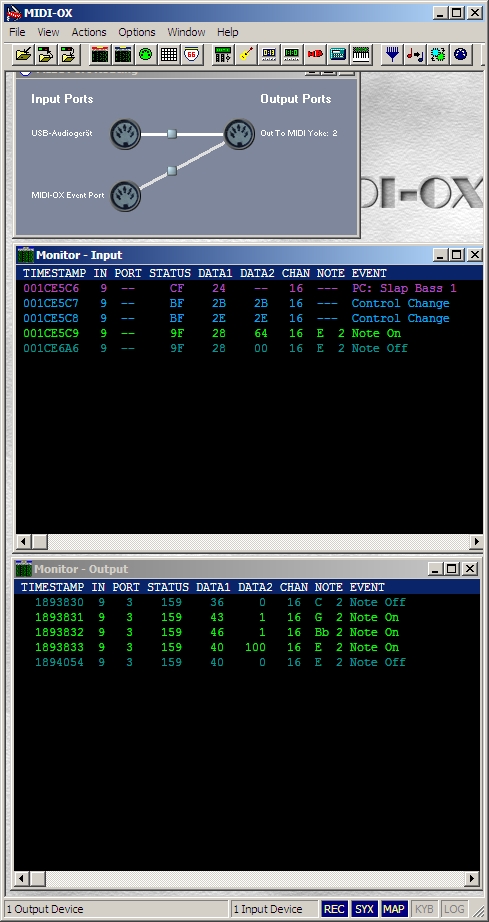Open the control panel slider icon
This screenshot has width=489, height=922.
223,55
